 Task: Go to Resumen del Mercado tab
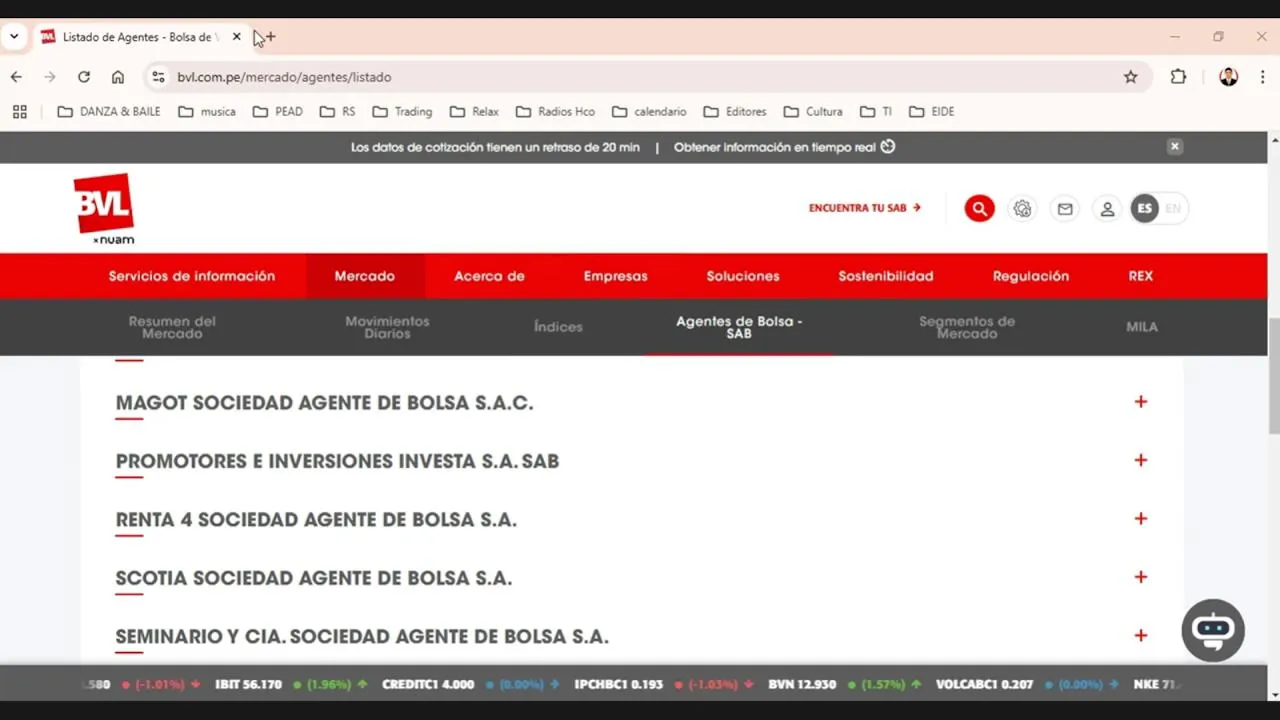[x=172, y=327]
